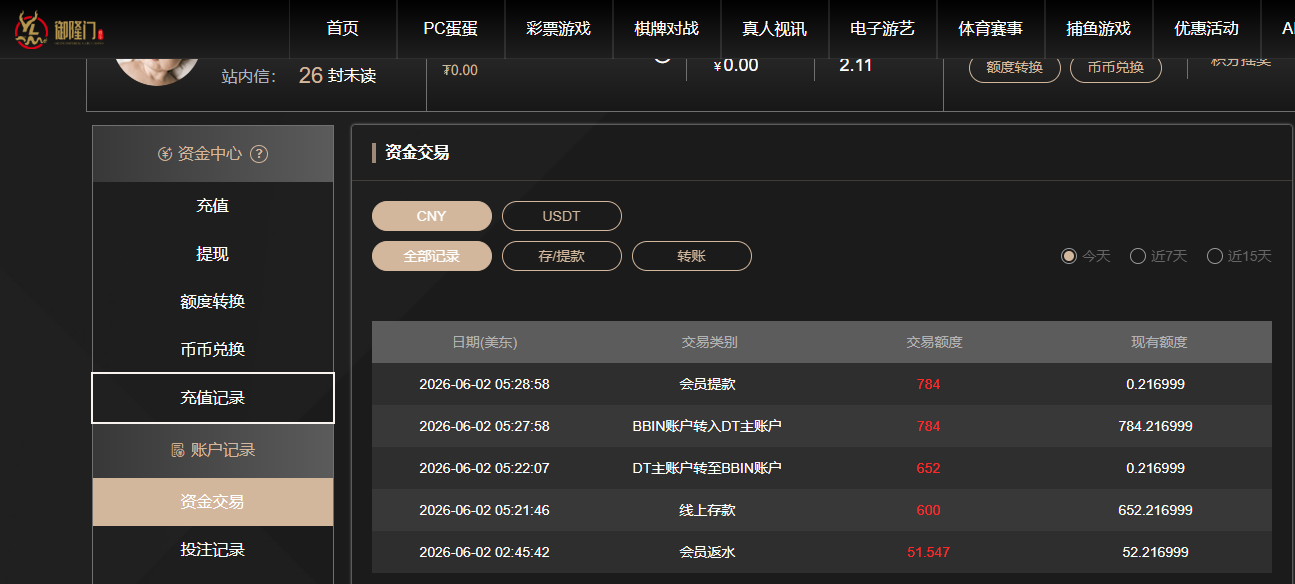Click the user avatar photo

coord(158,71)
